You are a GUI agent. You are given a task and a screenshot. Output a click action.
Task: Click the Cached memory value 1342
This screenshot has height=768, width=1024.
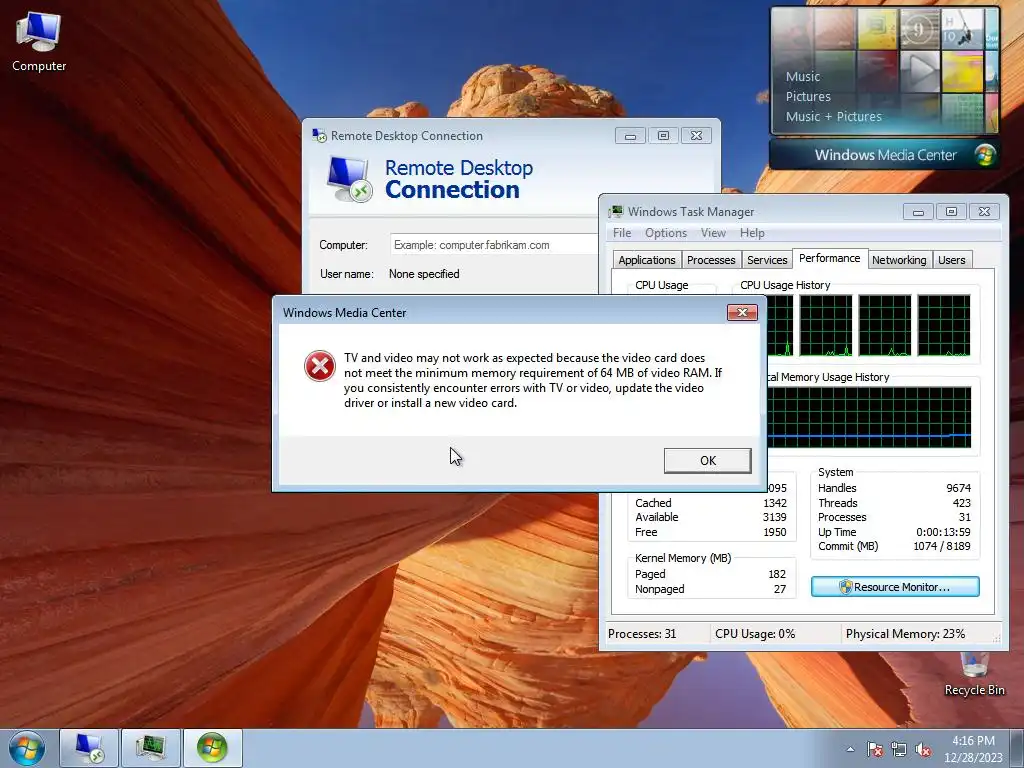(x=775, y=503)
